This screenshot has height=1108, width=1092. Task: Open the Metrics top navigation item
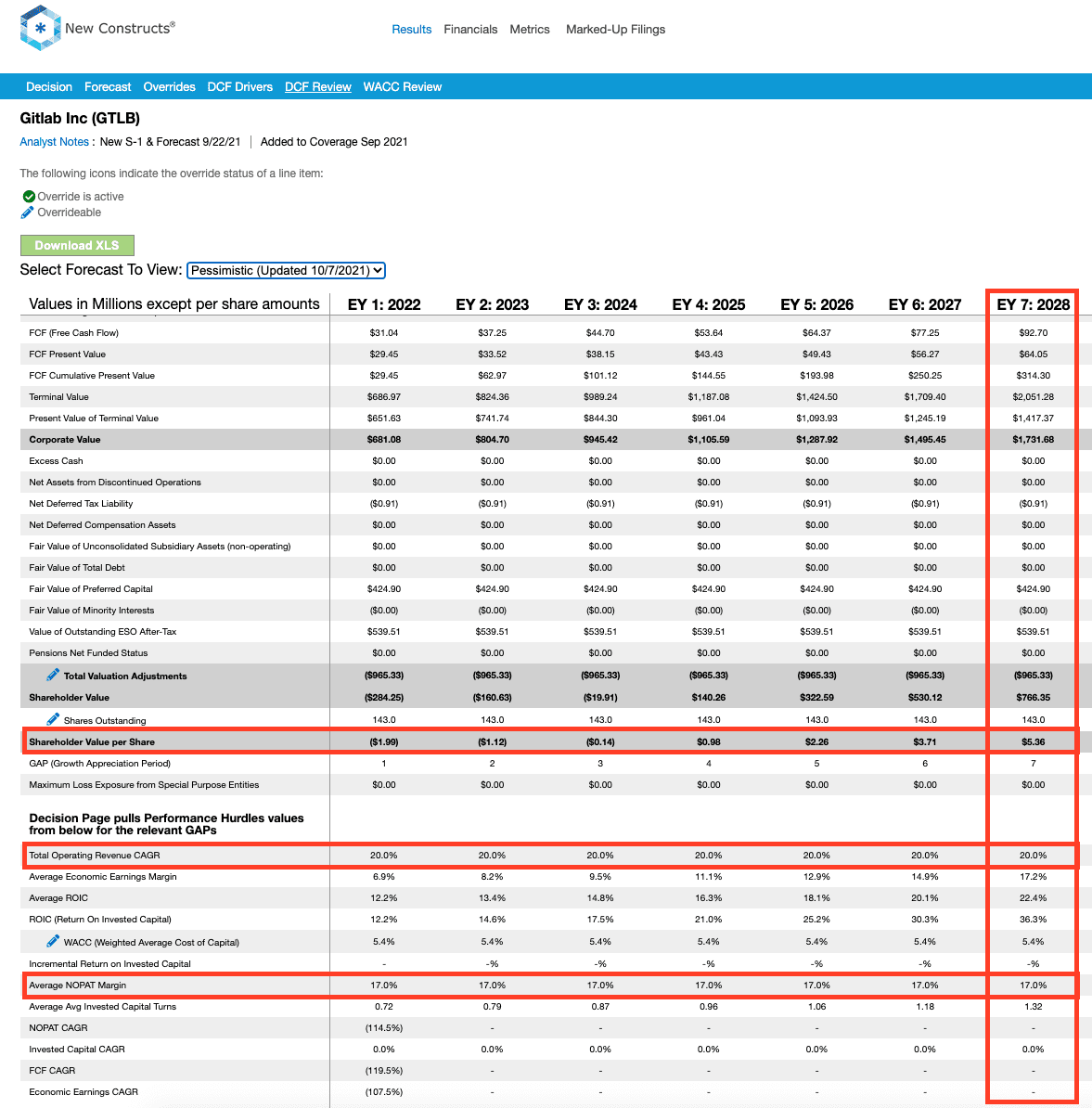[530, 29]
